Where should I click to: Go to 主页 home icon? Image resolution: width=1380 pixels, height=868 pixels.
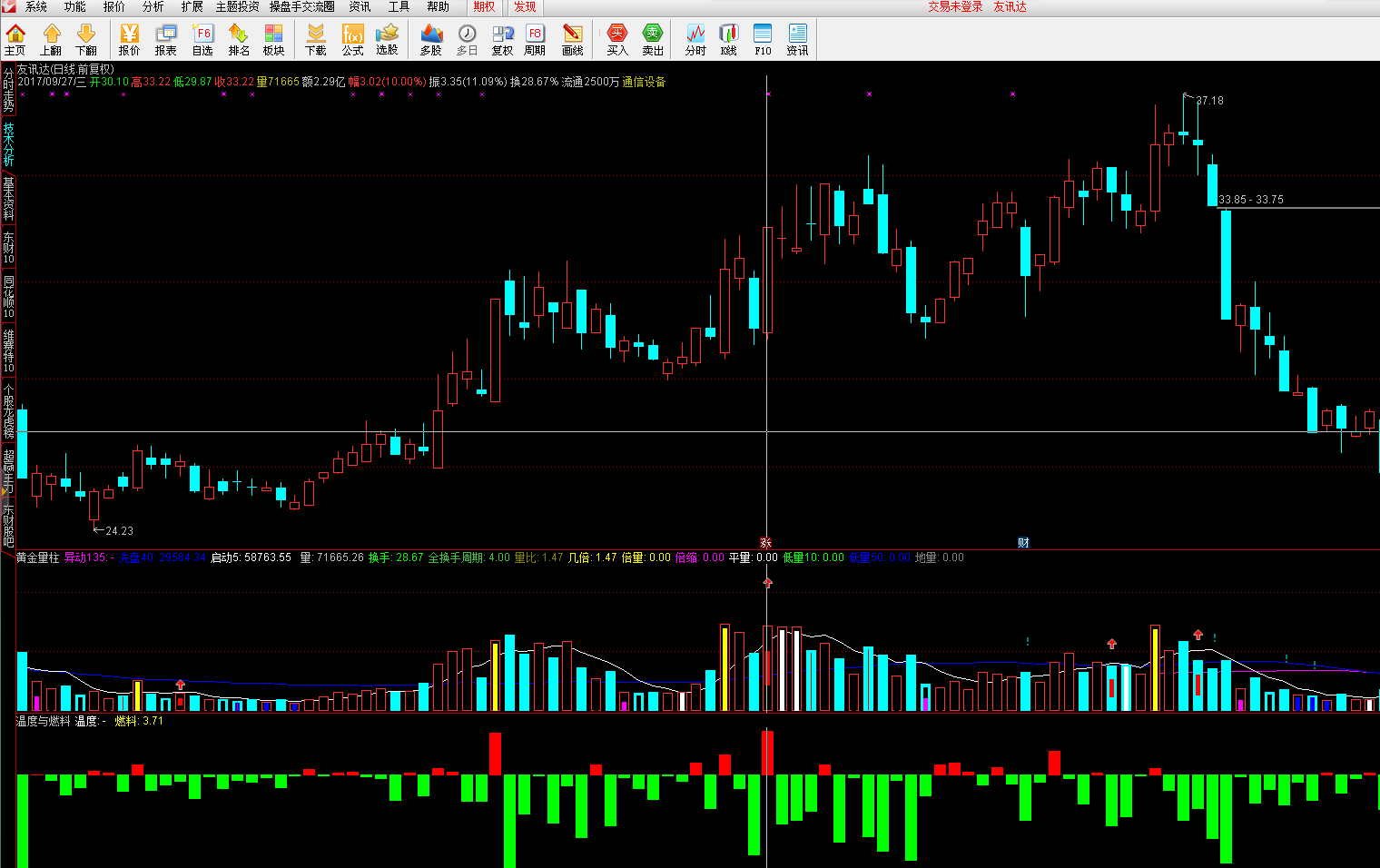15,40
